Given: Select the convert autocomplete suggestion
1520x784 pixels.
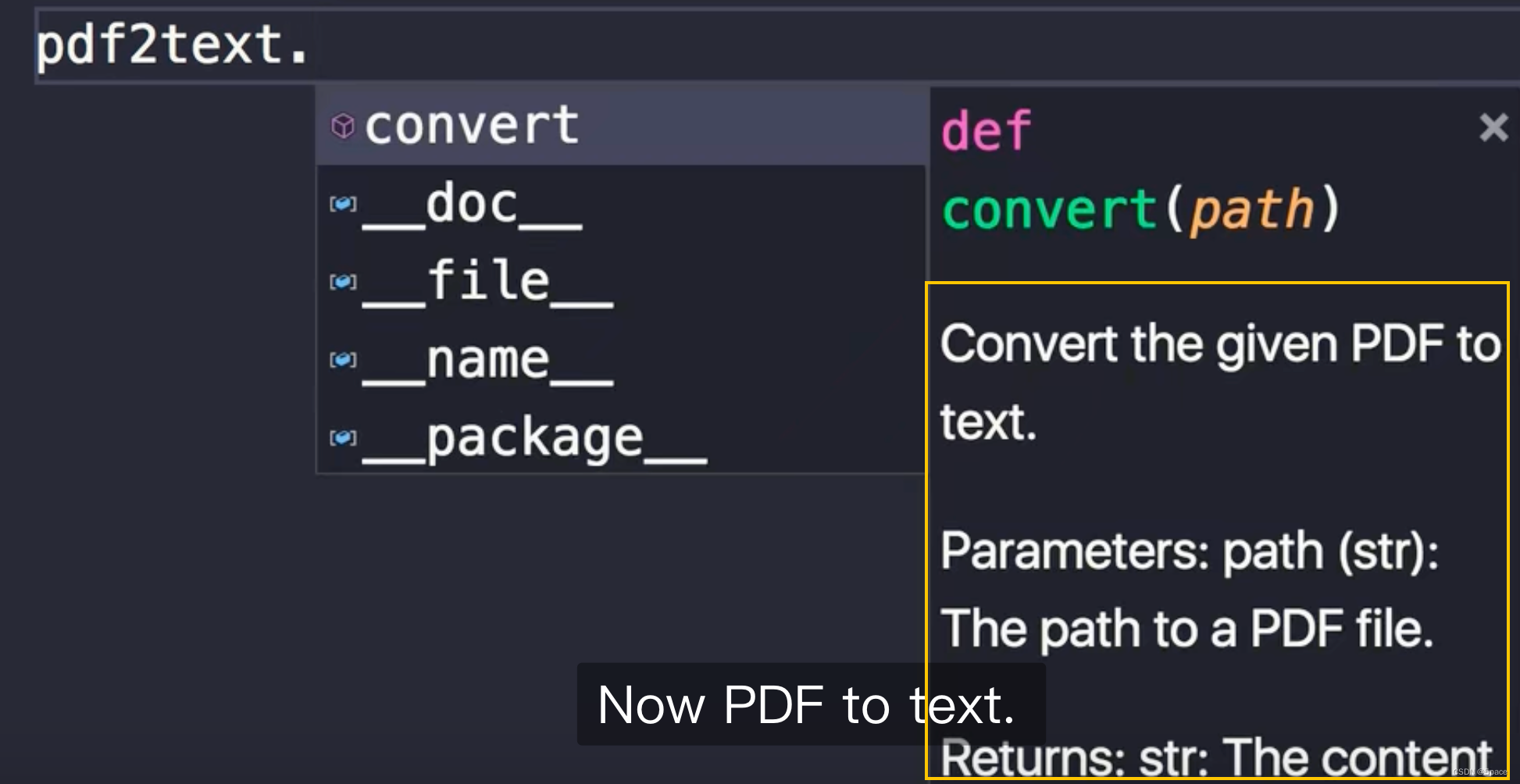Looking at the screenshot, I should [x=621, y=126].
